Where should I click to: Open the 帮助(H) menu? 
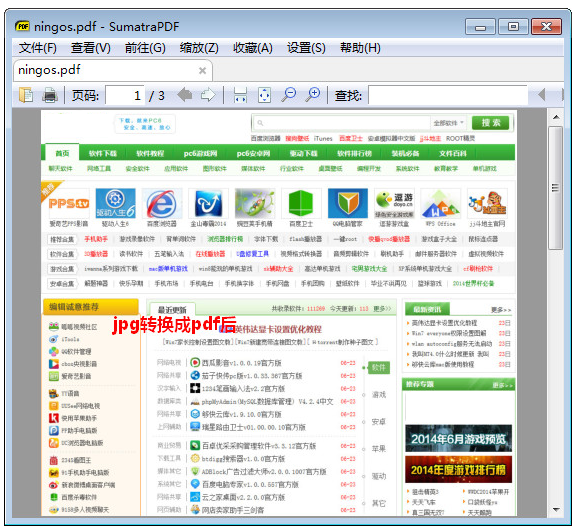360,48
